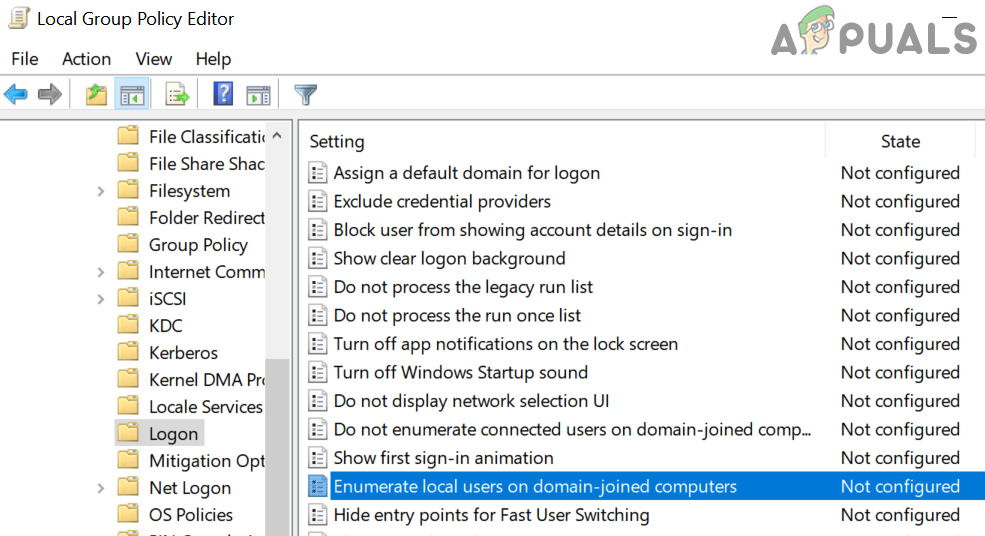This screenshot has width=985, height=536.
Task: Sort list by the State column header
Action: click(900, 141)
